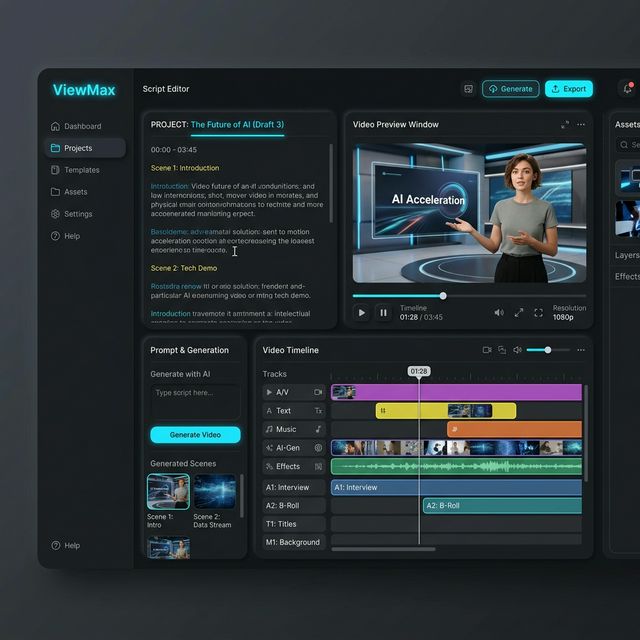Open Video Preview more options menu

tap(581, 124)
